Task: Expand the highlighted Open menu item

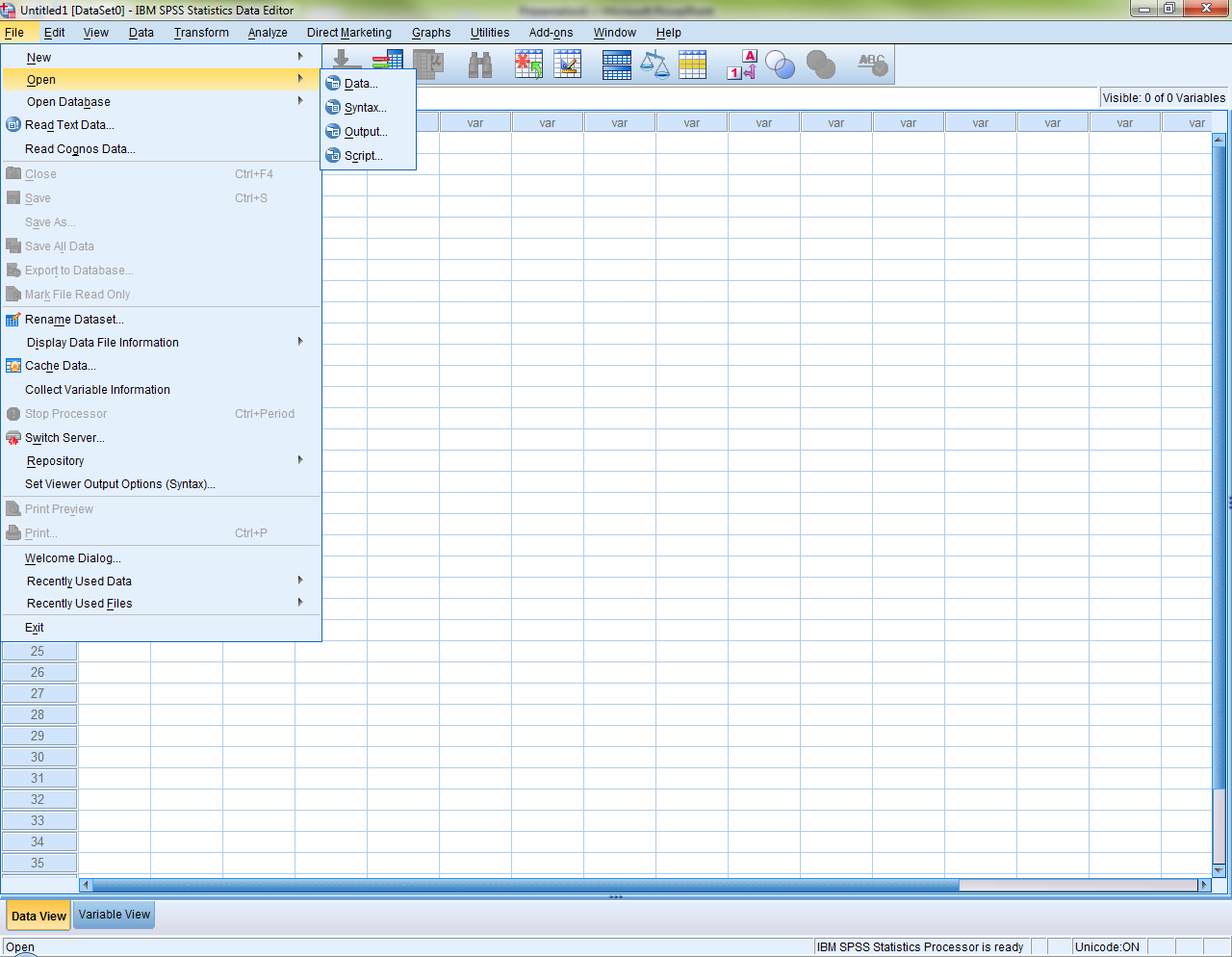Action: [161, 80]
